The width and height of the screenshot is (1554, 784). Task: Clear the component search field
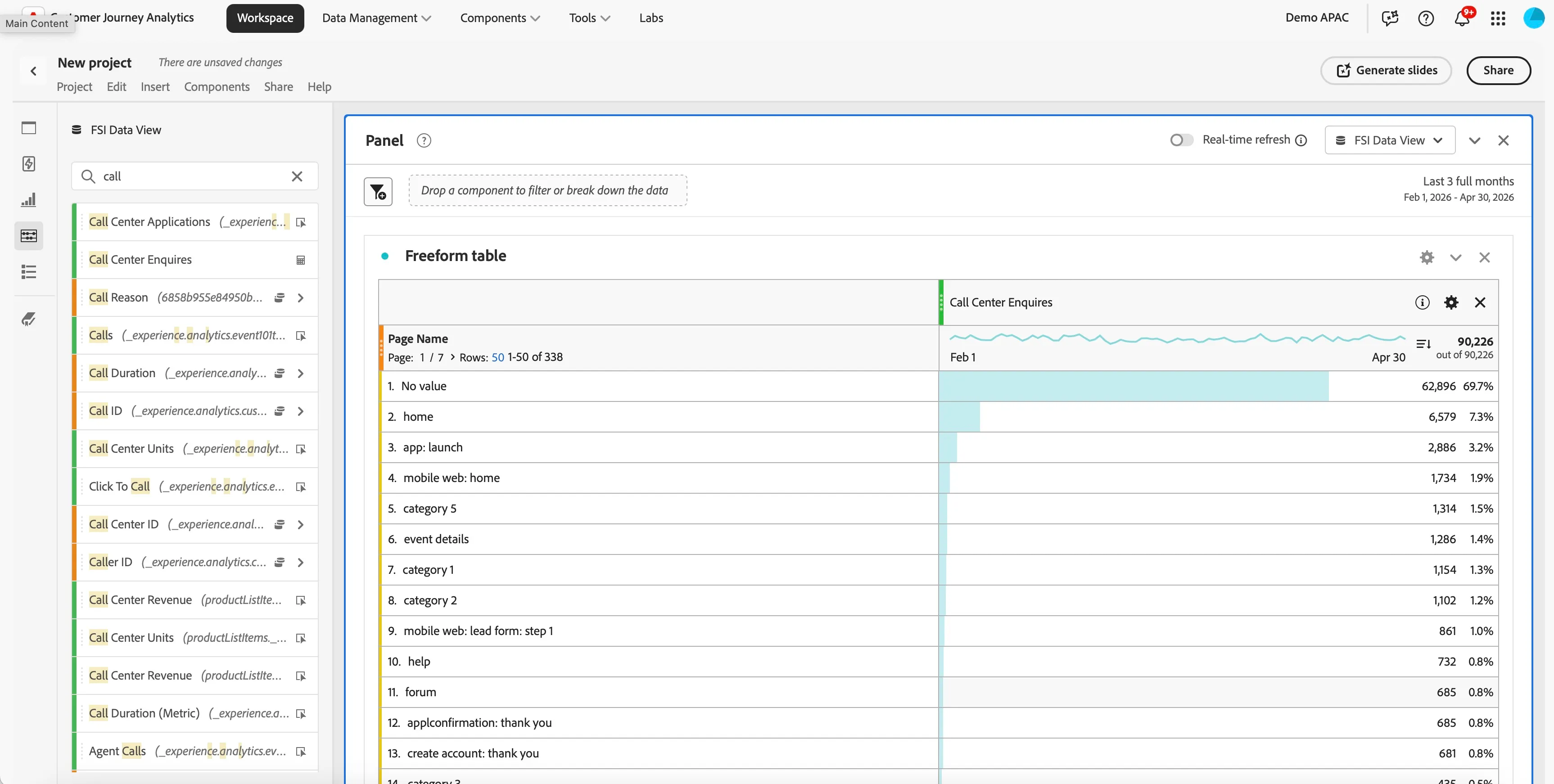[x=297, y=176]
